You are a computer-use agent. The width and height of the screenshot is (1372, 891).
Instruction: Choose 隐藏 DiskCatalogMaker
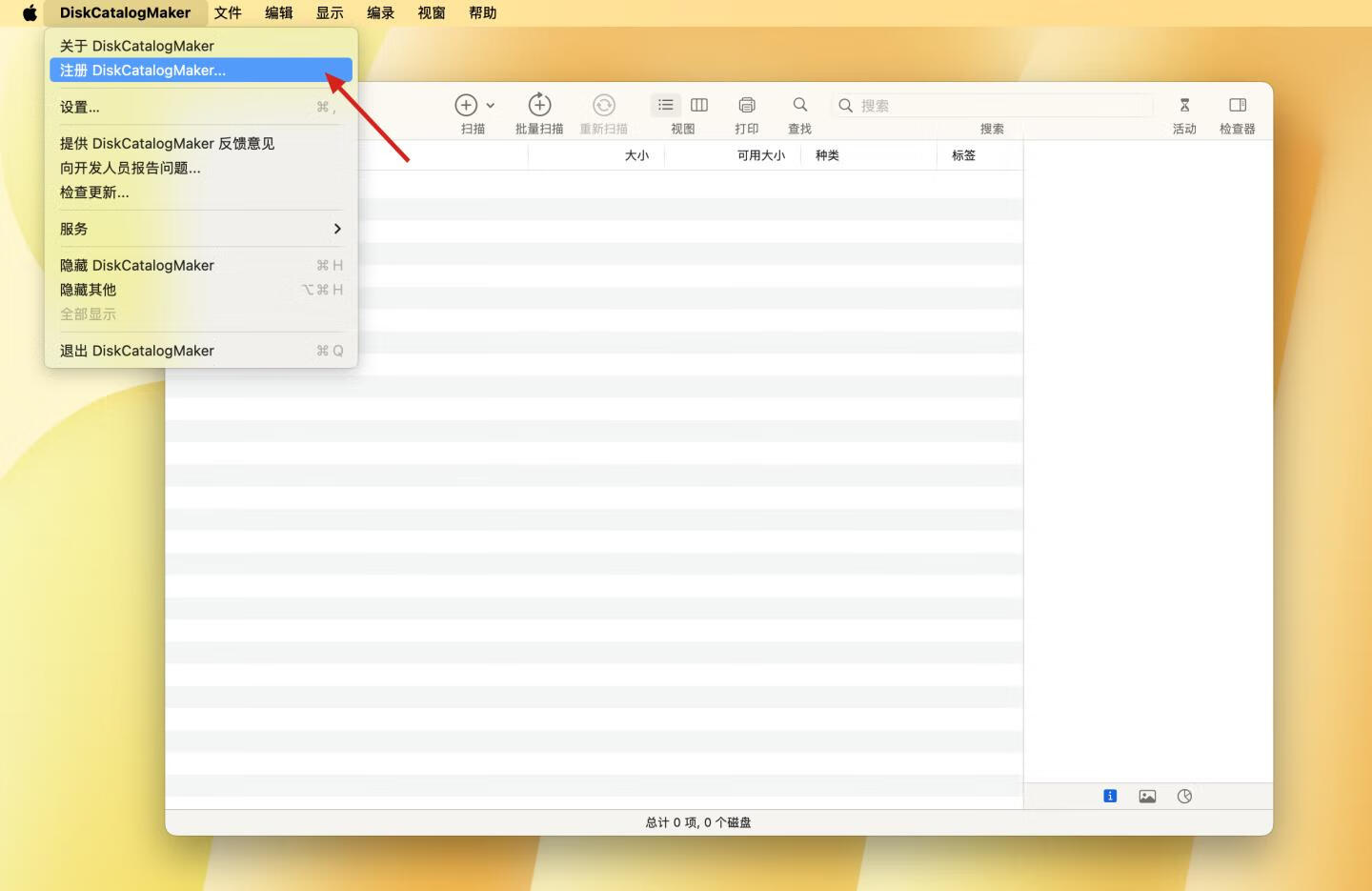click(201, 265)
